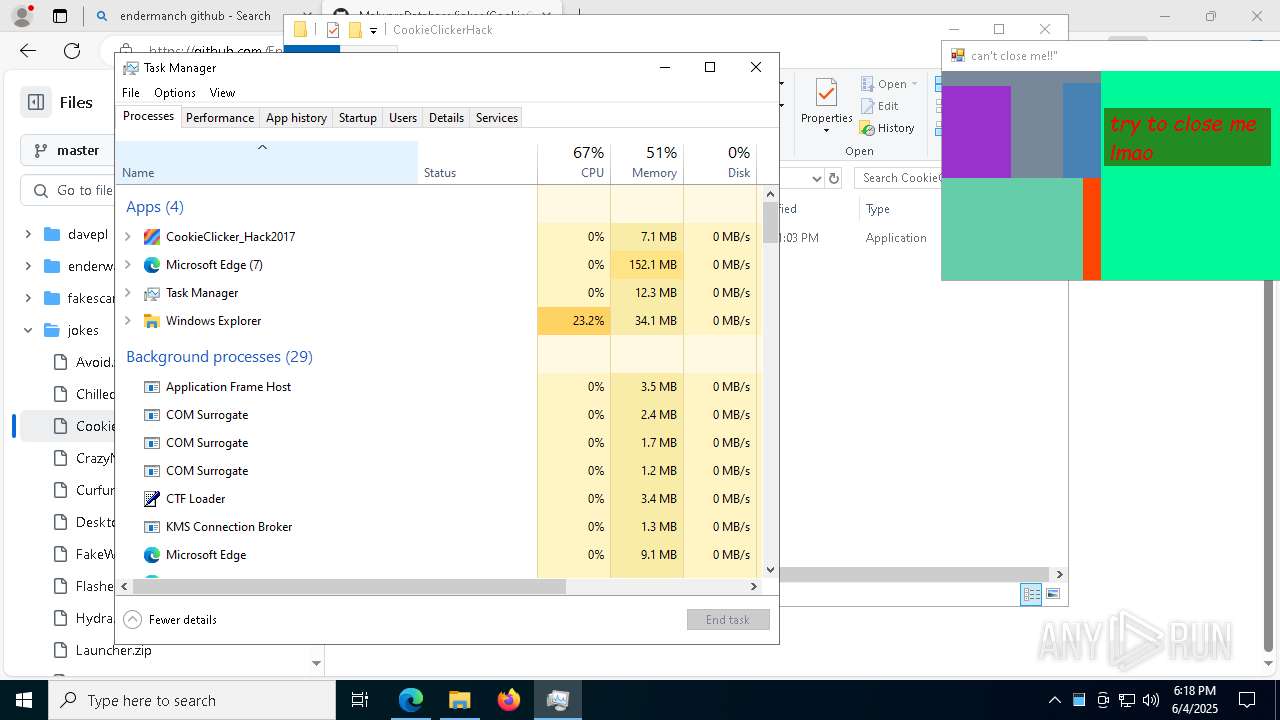Switch to the App history tab
Viewport: 1280px width, 720px height.
pyautogui.click(x=296, y=118)
